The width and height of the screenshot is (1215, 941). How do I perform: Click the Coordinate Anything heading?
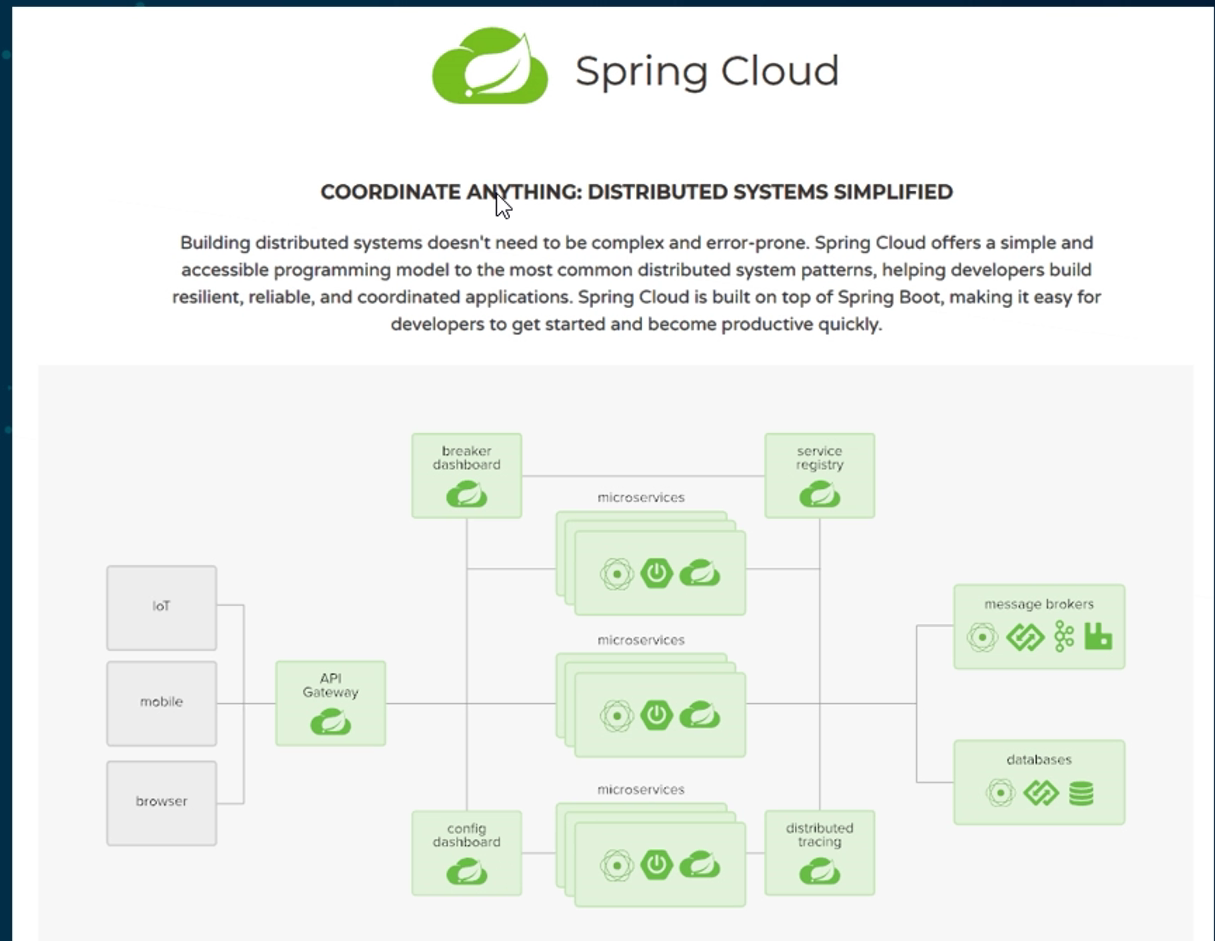(x=636, y=192)
